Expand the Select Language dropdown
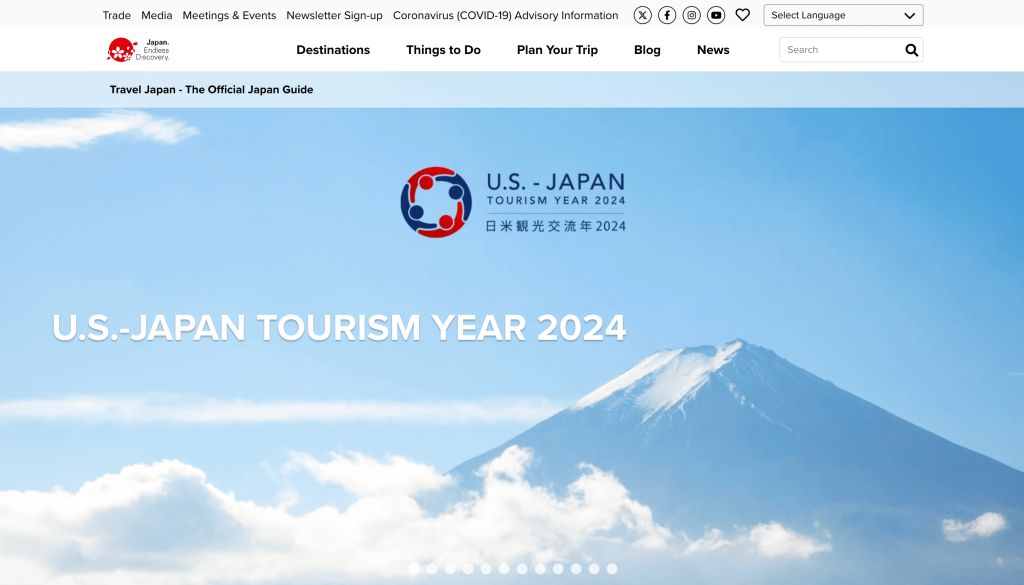 point(843,15)
